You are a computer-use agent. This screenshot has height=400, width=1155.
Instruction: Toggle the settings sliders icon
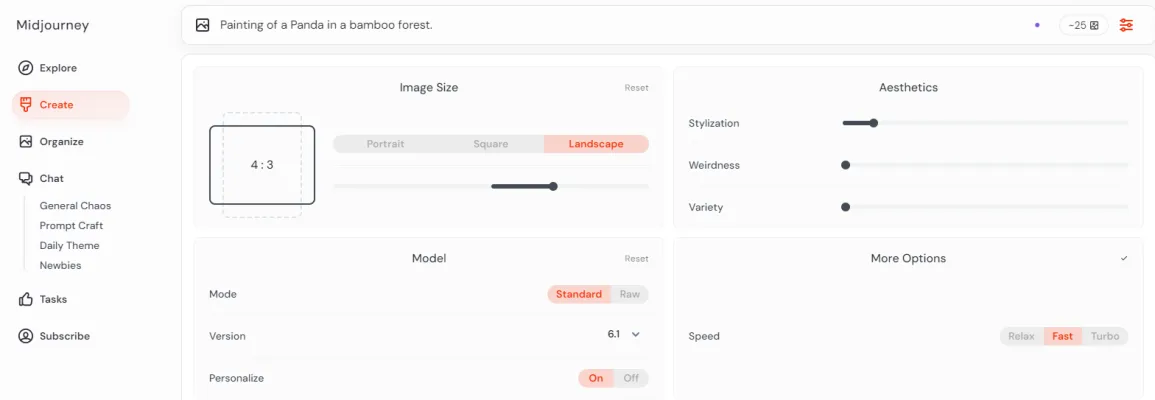1127,25
